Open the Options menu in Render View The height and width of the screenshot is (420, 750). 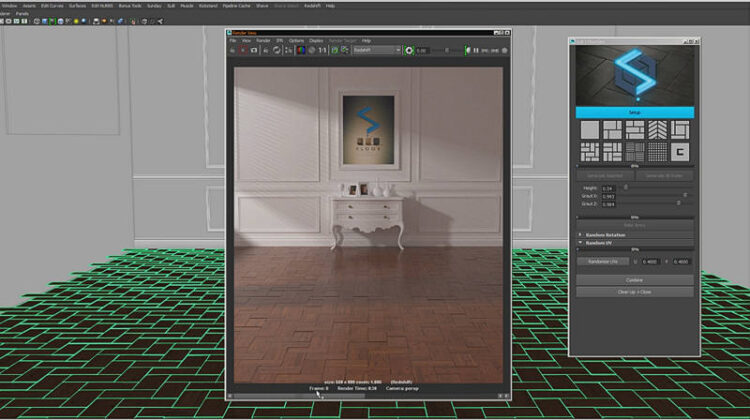(x=297, y=41)
